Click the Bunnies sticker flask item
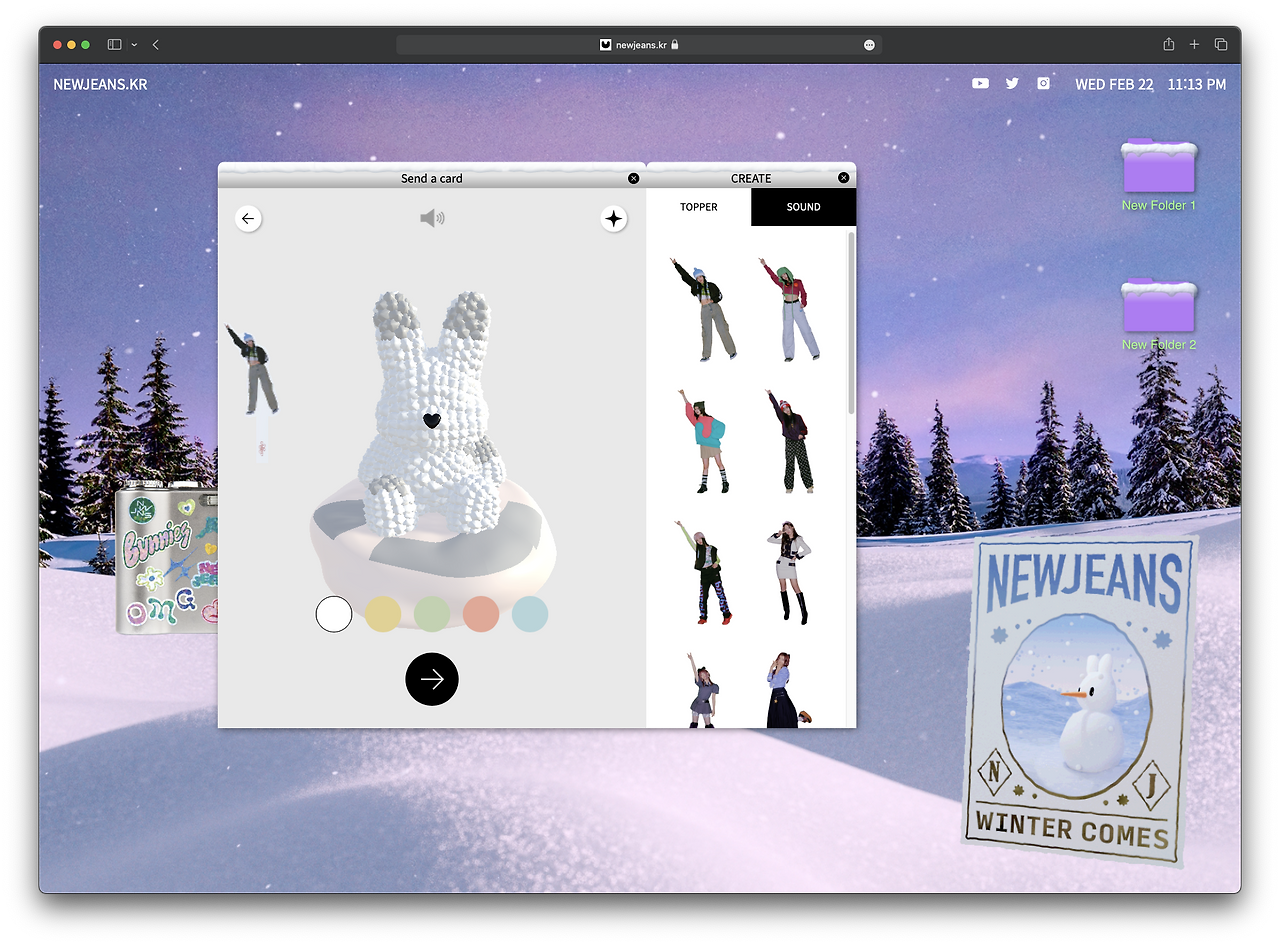 (166, 561)
